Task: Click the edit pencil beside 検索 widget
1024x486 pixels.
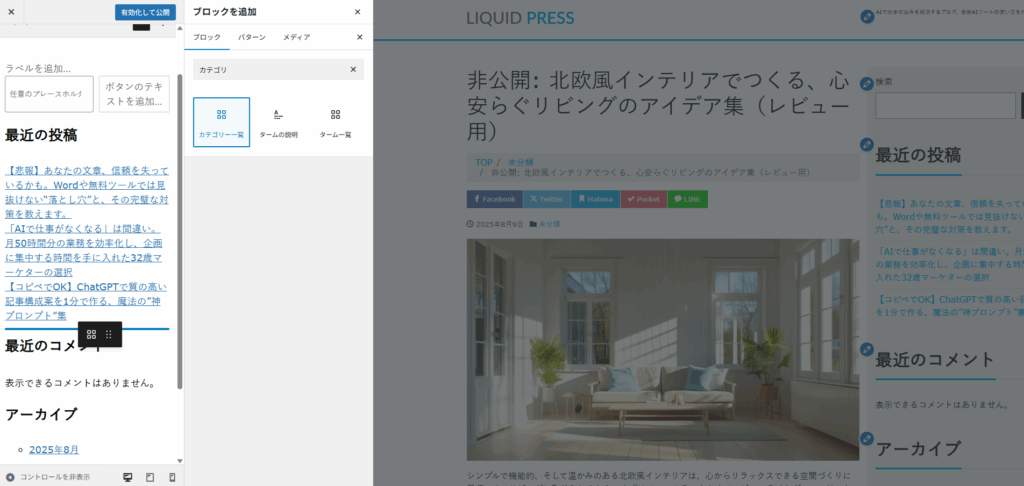Action: tap(867, 84)
